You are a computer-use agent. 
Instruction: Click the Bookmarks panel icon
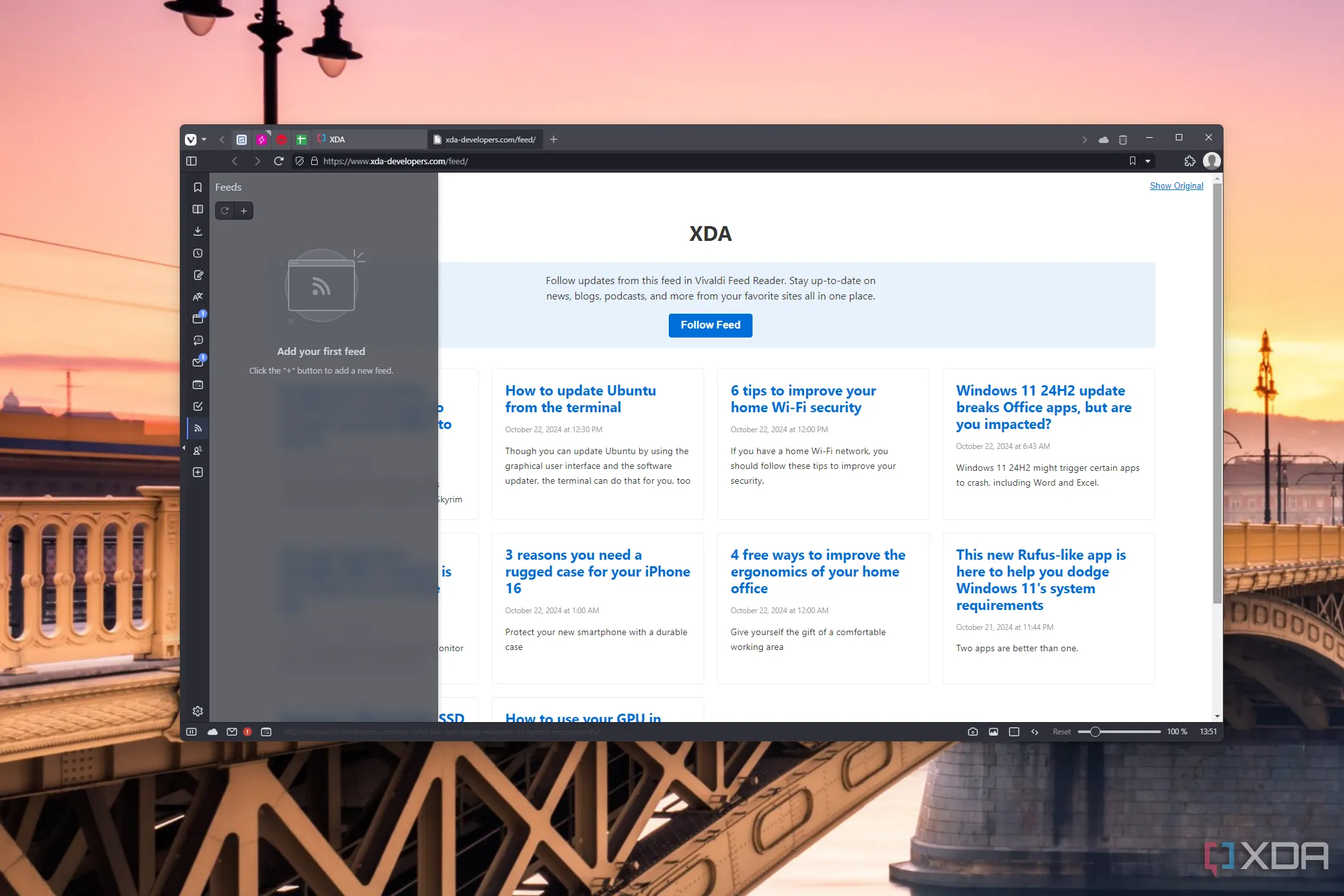[198, 187]
